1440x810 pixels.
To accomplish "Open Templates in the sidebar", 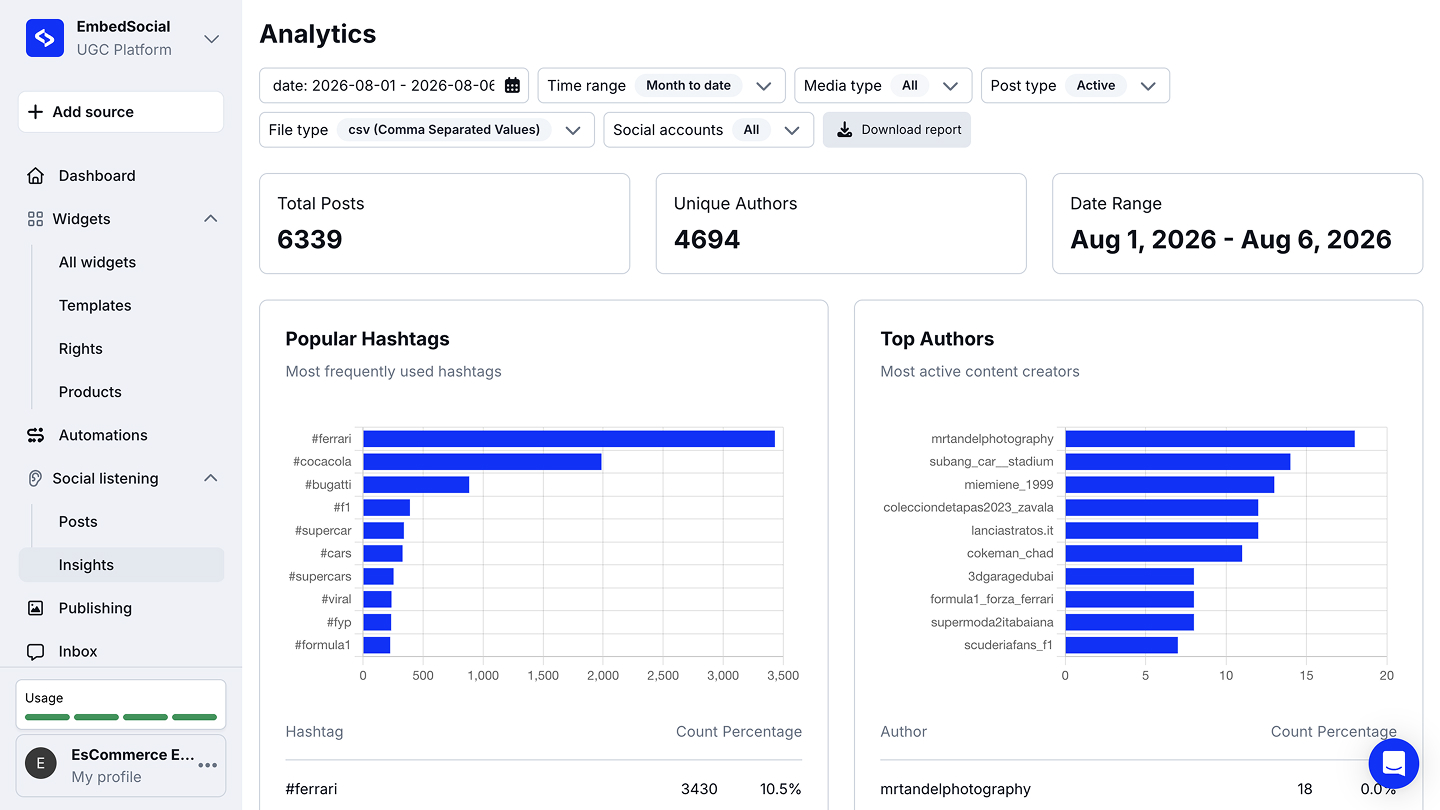I will click(95, 305).
